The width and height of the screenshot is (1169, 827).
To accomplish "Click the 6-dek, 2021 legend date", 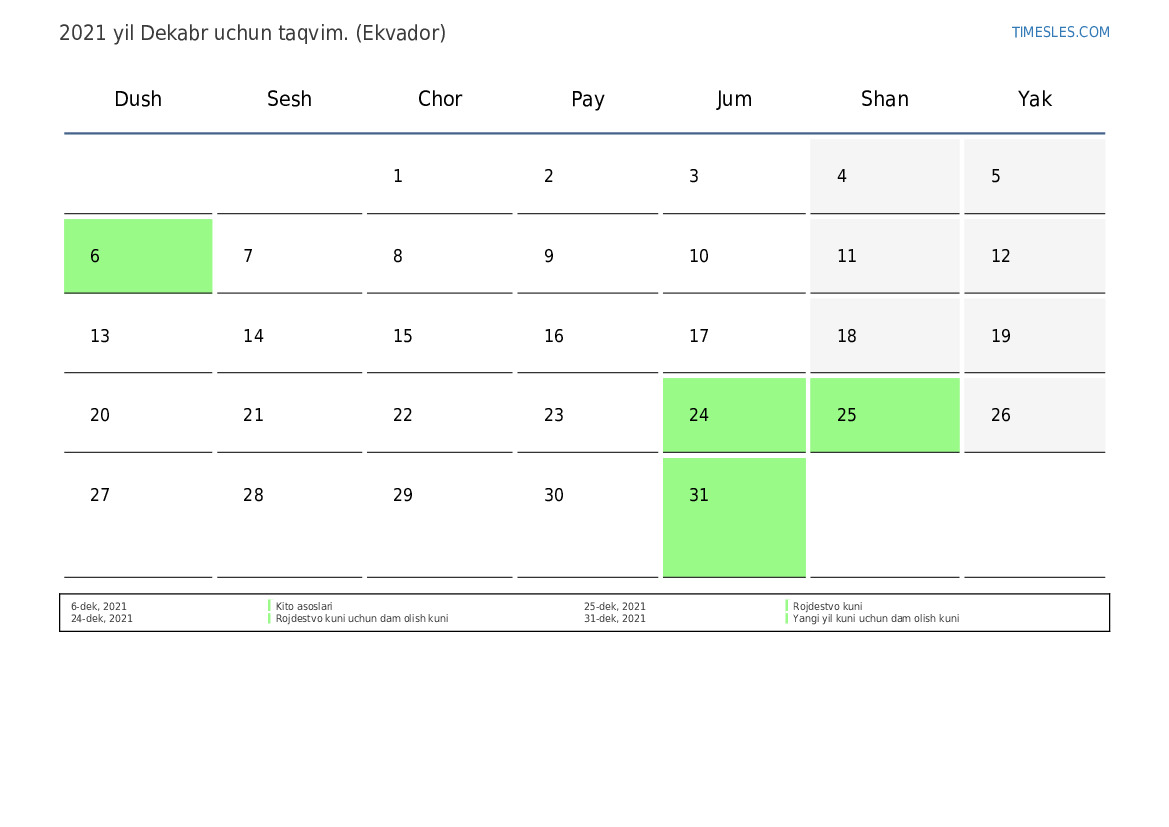I will tap(99, 606).
